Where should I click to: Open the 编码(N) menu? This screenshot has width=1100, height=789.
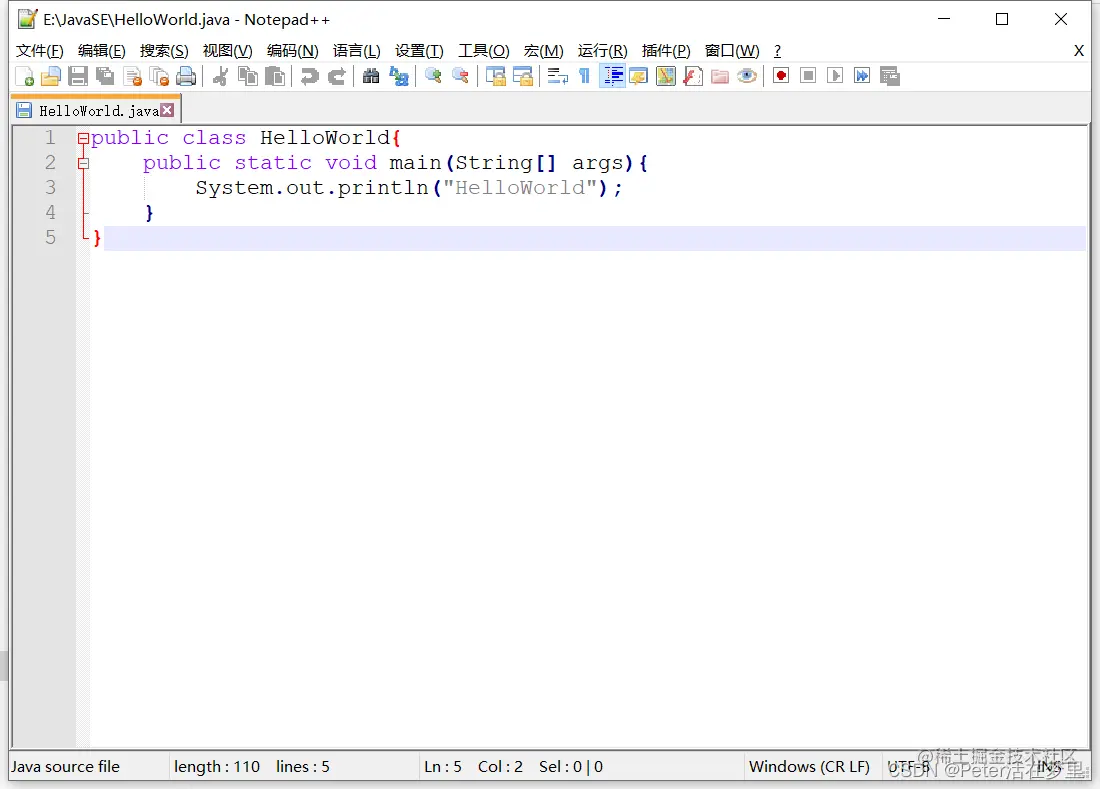(293, 50)
